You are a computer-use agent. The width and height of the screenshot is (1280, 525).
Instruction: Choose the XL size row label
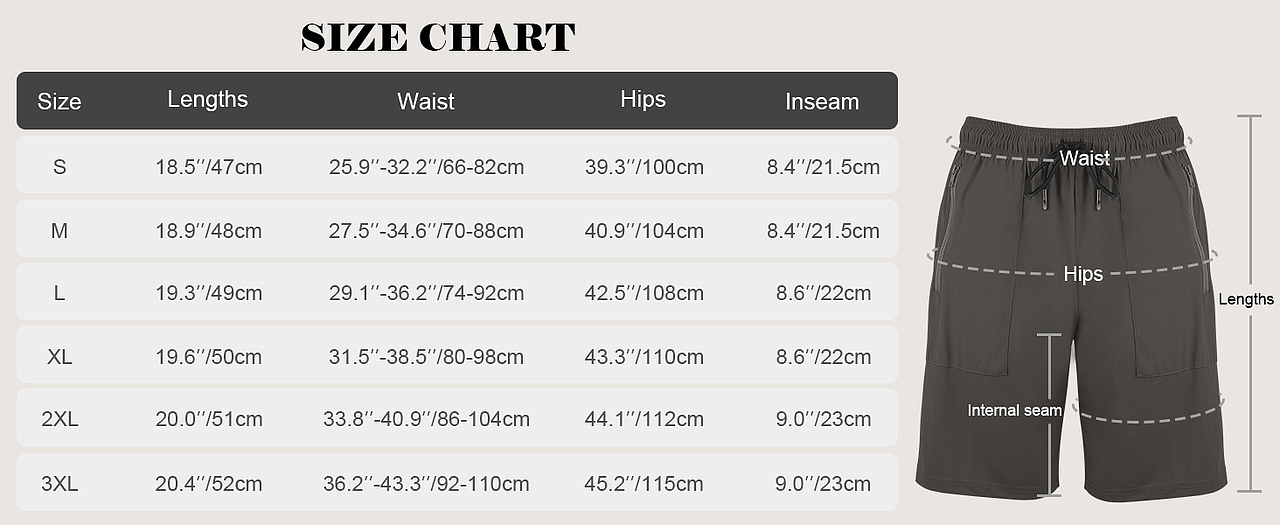click(x=59, y=357)
